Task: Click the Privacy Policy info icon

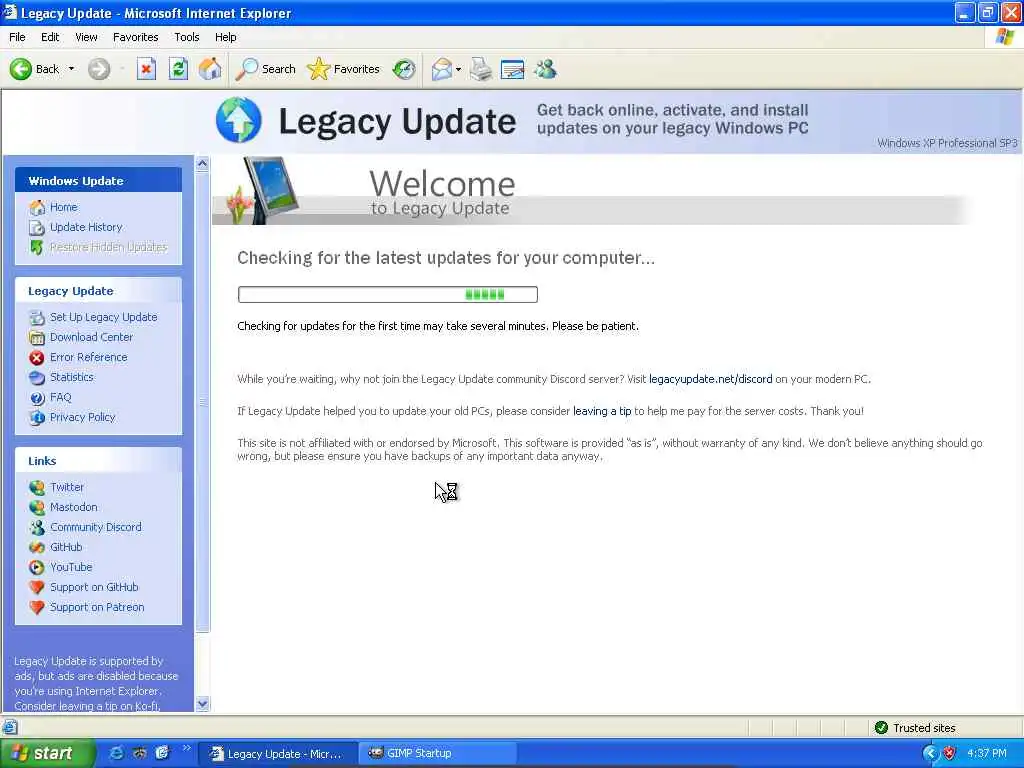Action: coord(37,418)
